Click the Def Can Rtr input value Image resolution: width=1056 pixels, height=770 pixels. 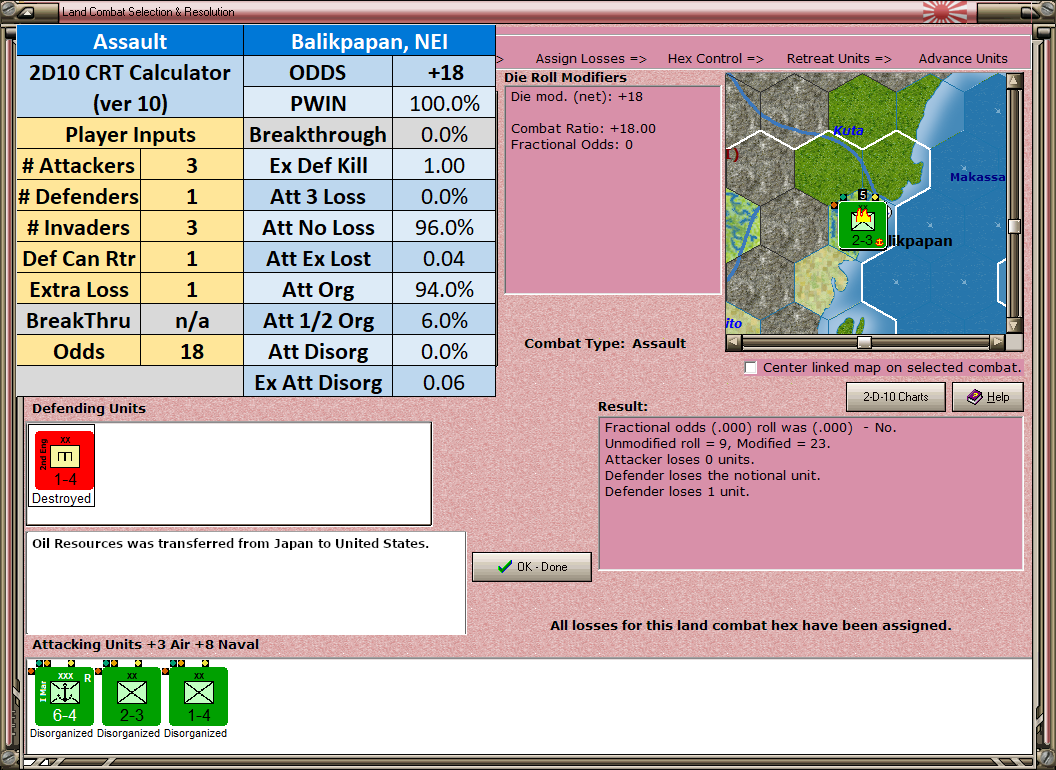192,258
